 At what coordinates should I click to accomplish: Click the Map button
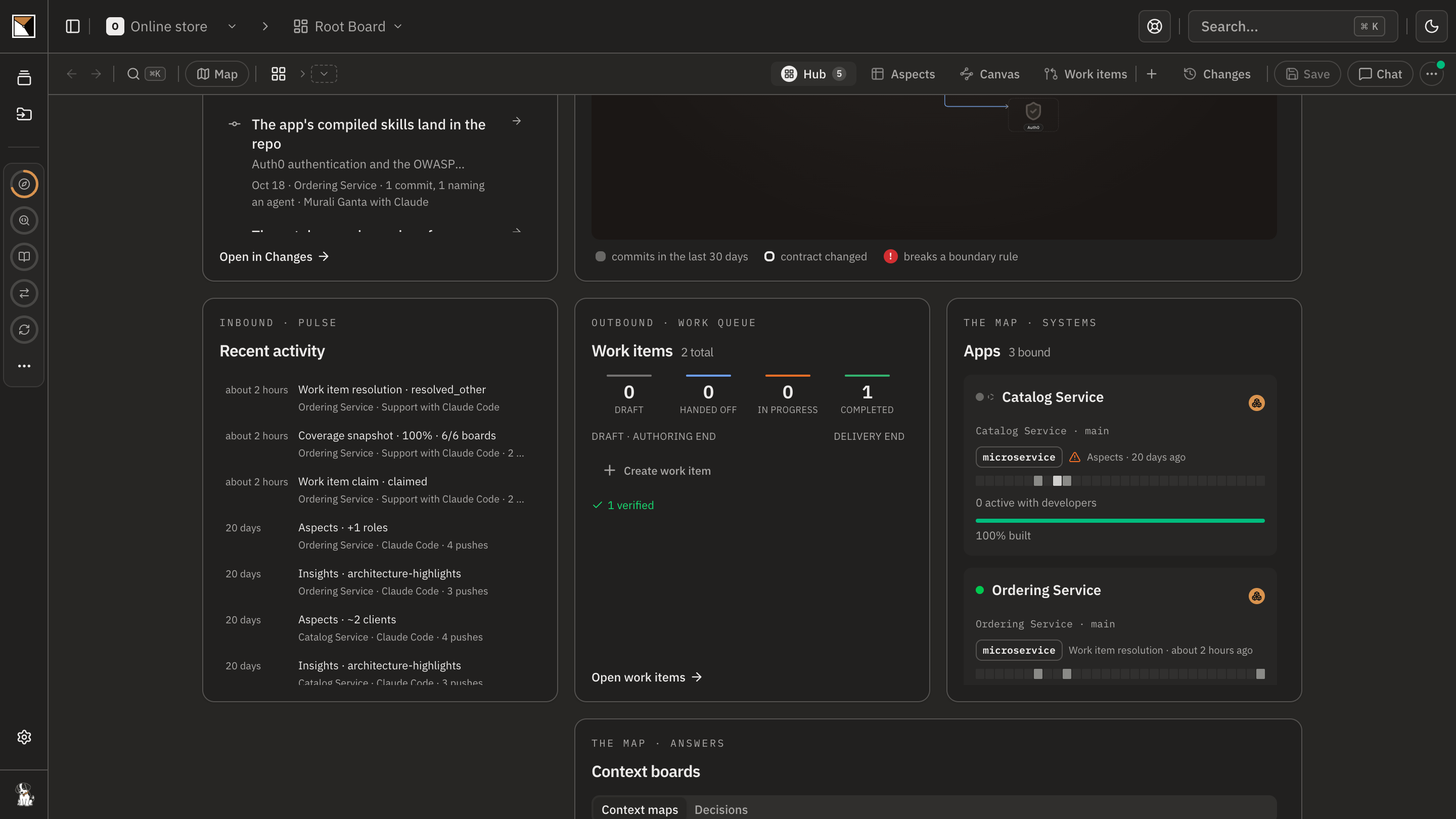pos(217,74)
